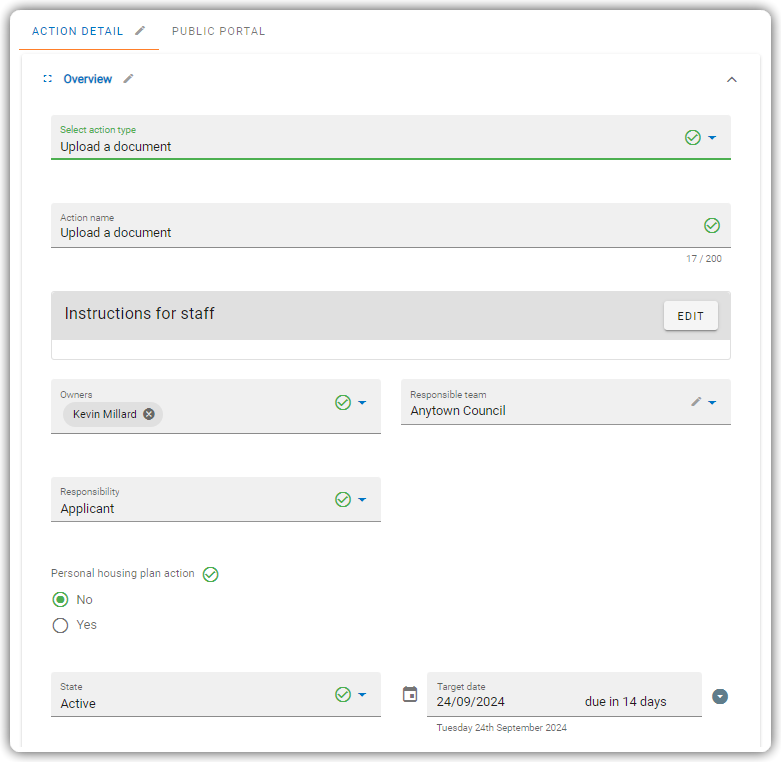Remove Kevin Millard from Owners chip
The height and width of the screenshot is (762, 781).
(x=149, y=414)
